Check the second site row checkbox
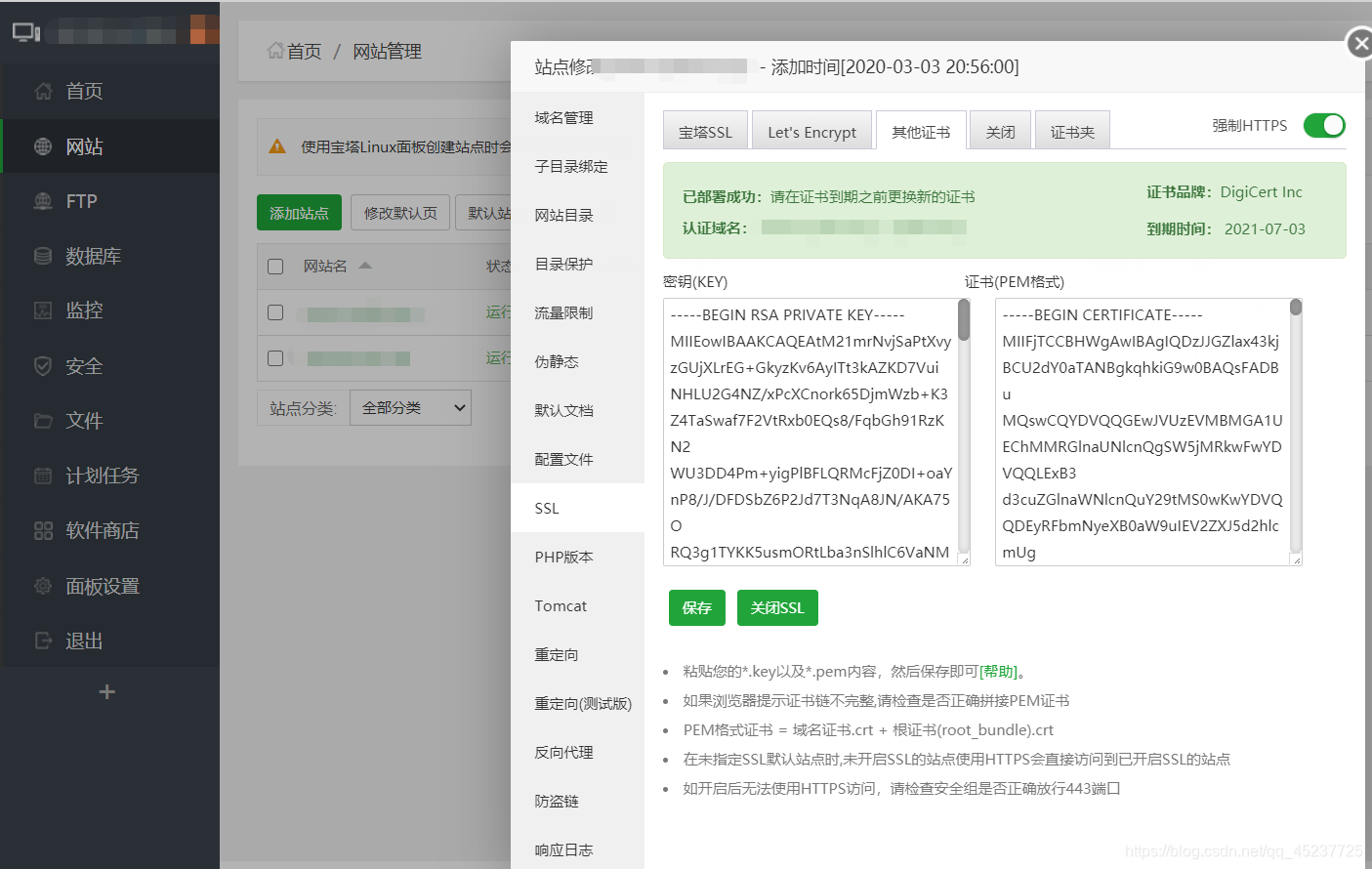The height and width of the screenshot is (869, 1372). tap(275, 358)
